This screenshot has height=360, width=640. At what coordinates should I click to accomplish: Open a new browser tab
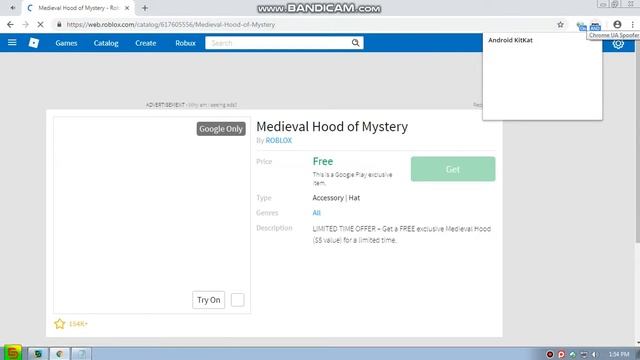144,8
